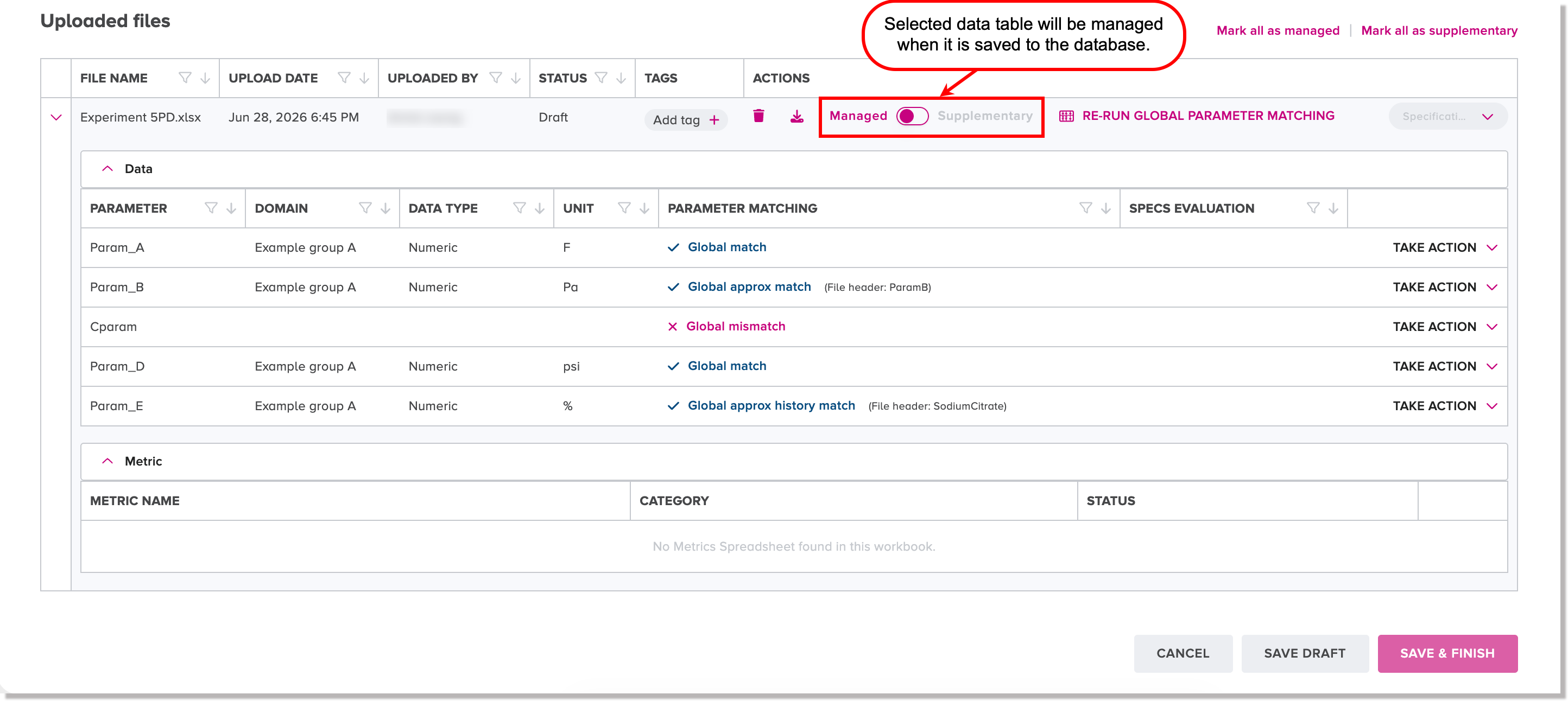Toggle the Managed/Supplementary switch

[x=912, y=116]
